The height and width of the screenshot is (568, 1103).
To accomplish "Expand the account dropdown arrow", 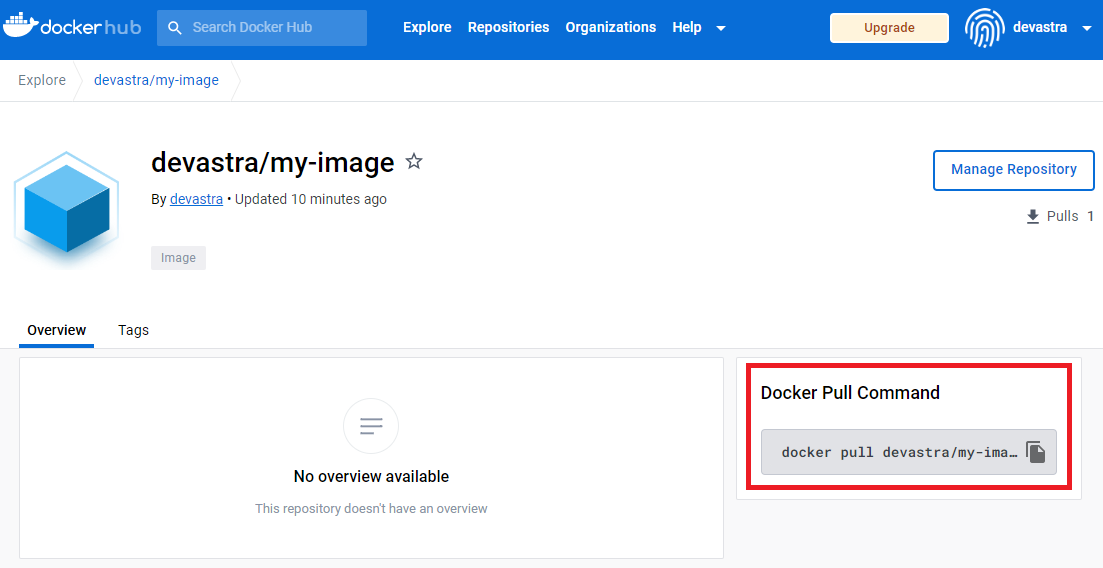I will [x=1087, y=28].
